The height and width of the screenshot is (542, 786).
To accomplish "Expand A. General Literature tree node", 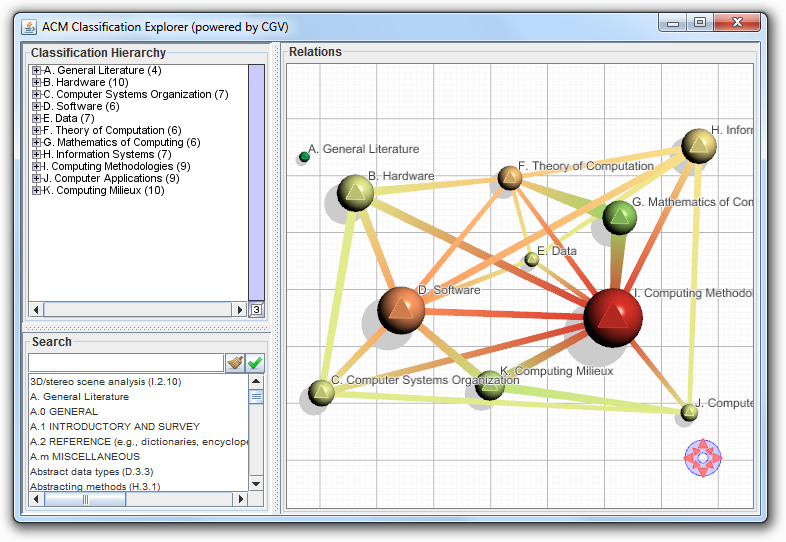I will 36,71.
